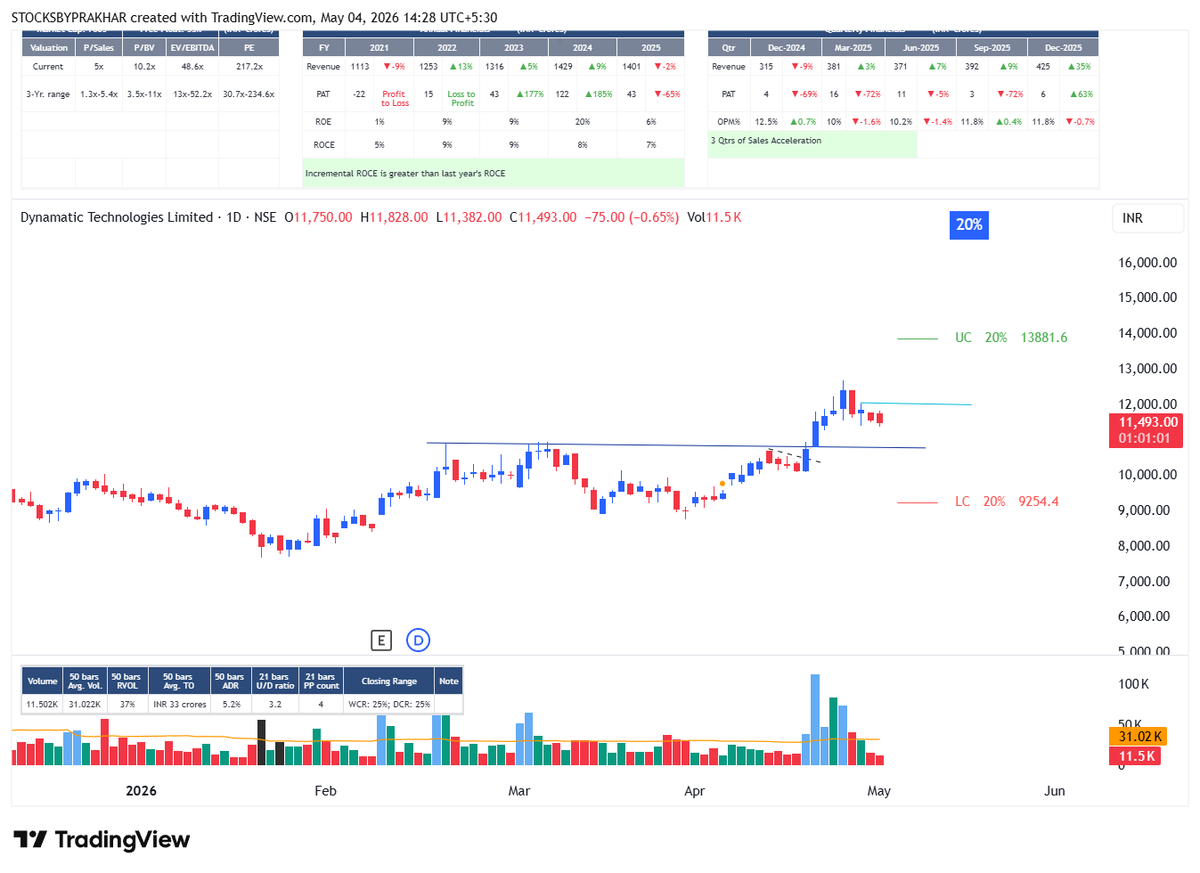Select the 2024 revenue value 1429
1200x873 pixels.
click(x=565, y=67)
